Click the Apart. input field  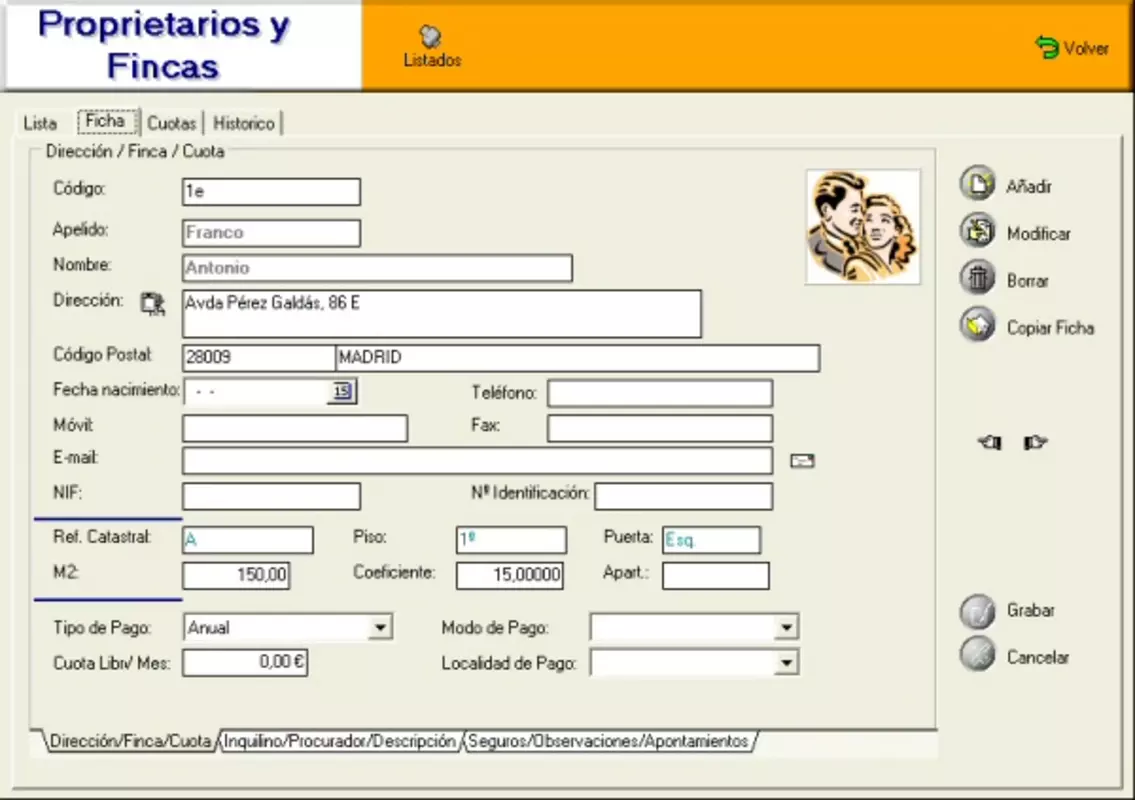point(716,576)
